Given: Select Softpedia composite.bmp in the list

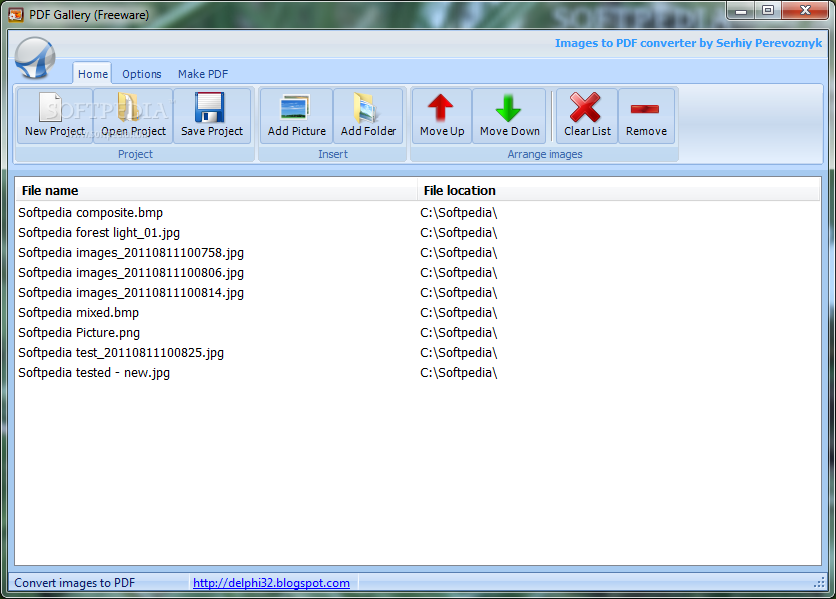Looking at the screenshot, I should click(x=418, y=212).
